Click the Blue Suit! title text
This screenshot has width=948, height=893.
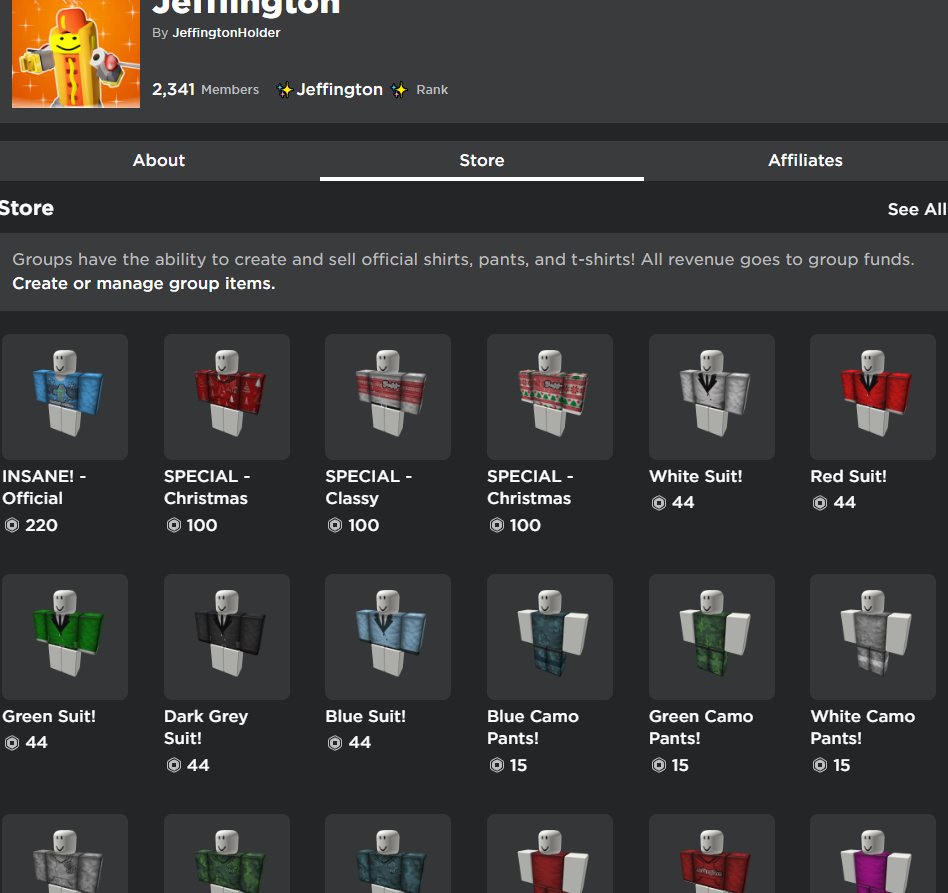[365, 716]
